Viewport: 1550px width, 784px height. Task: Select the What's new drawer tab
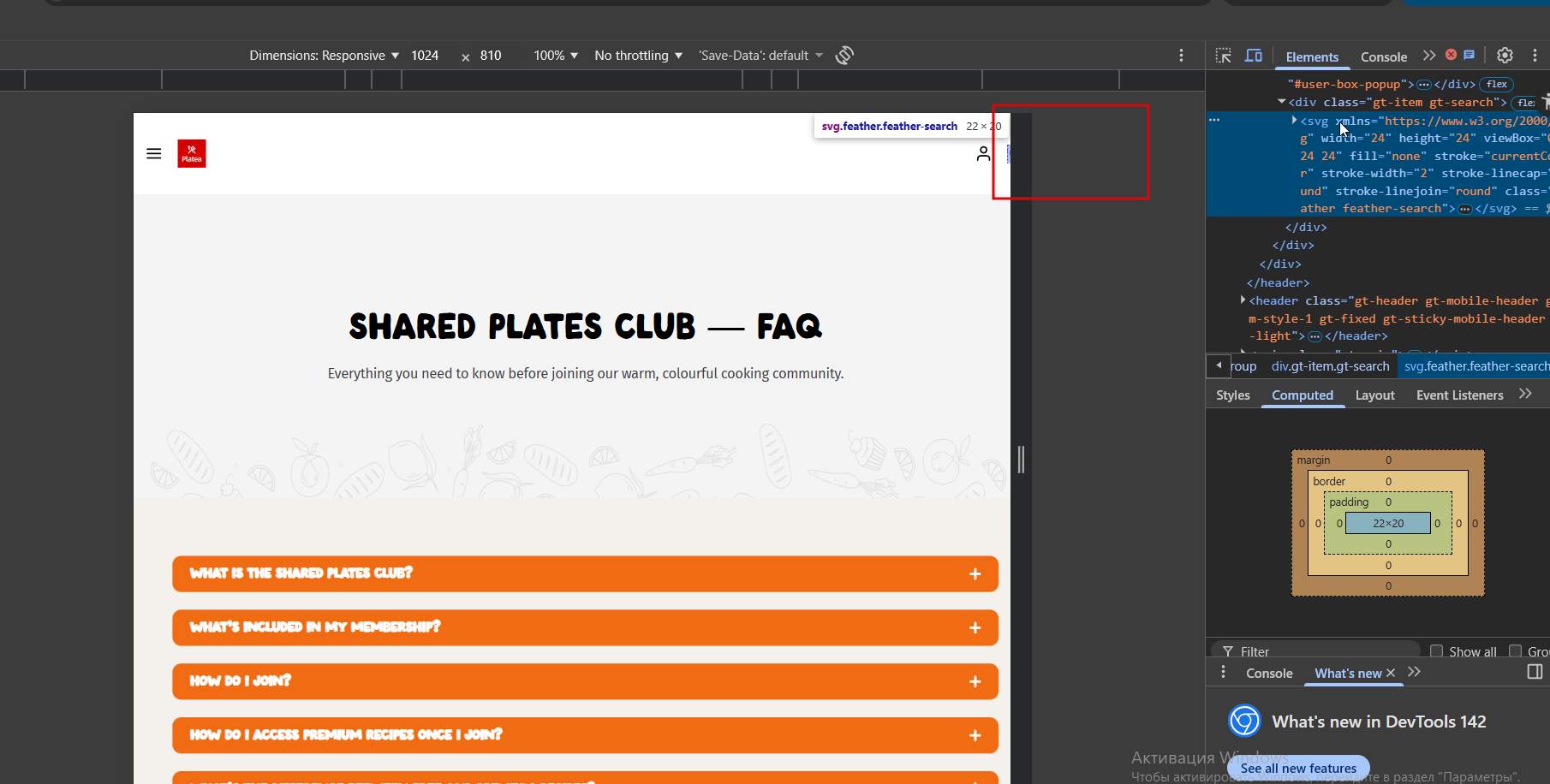click(1349, 673)
